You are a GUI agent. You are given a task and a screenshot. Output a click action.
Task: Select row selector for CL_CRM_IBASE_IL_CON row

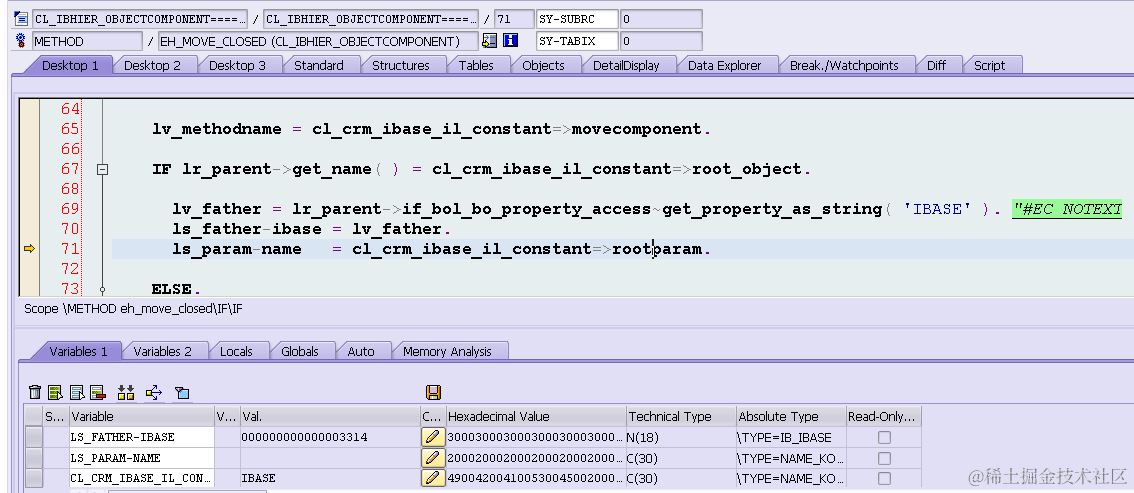click(x=33, y=478)
